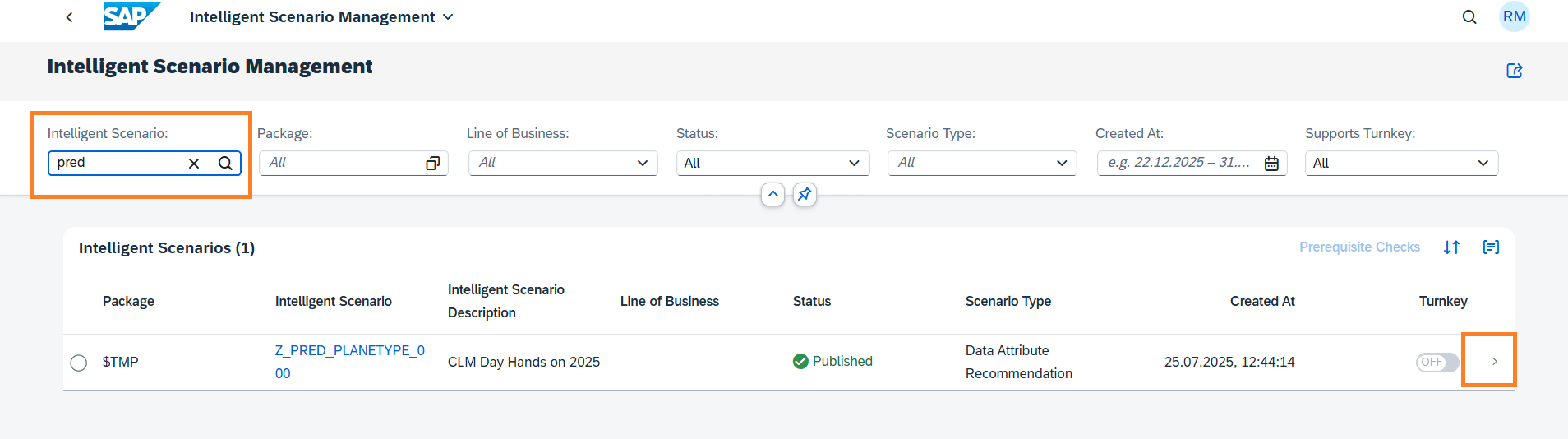1568x439 pixels.
Task: Open table column settings icon
Action: coord(1491,247)
